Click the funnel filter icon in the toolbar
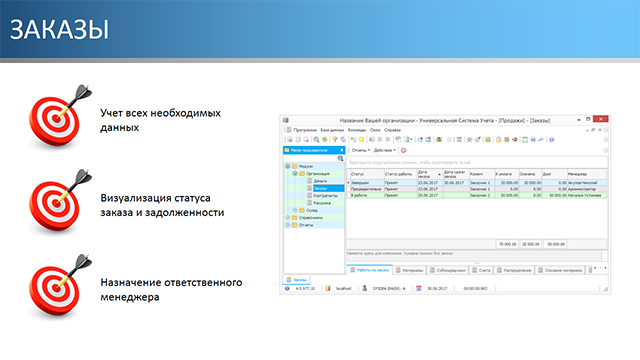 pyautogui.click(x=335, y=140)
